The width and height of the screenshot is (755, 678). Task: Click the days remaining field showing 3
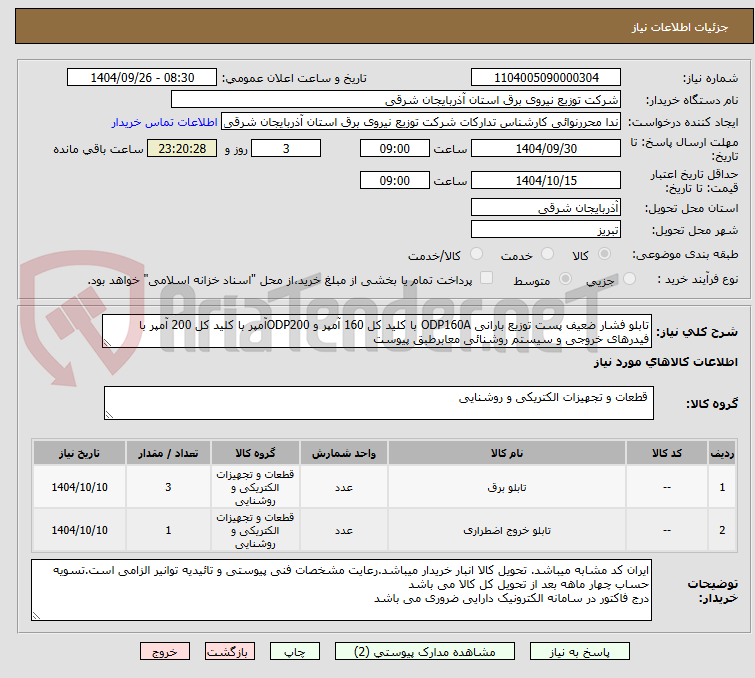tap(286, 148)
